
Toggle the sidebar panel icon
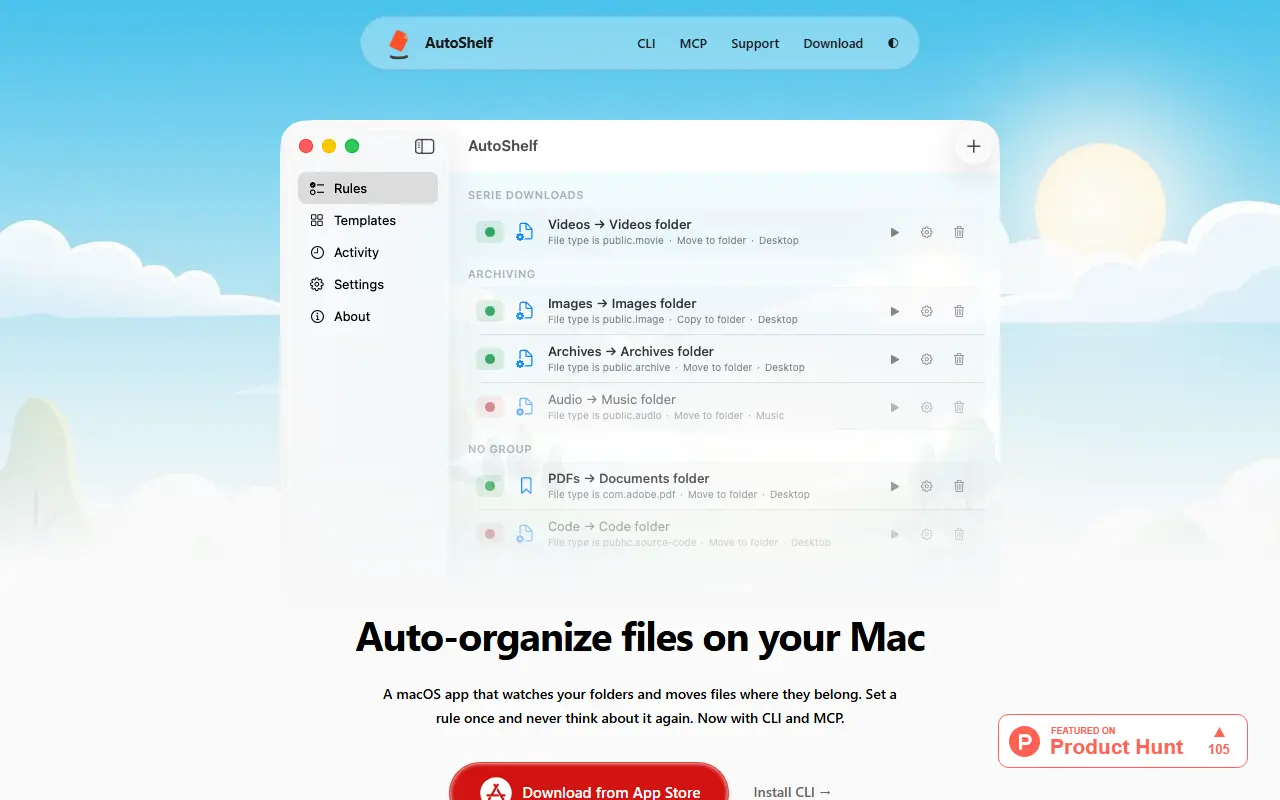425,146
